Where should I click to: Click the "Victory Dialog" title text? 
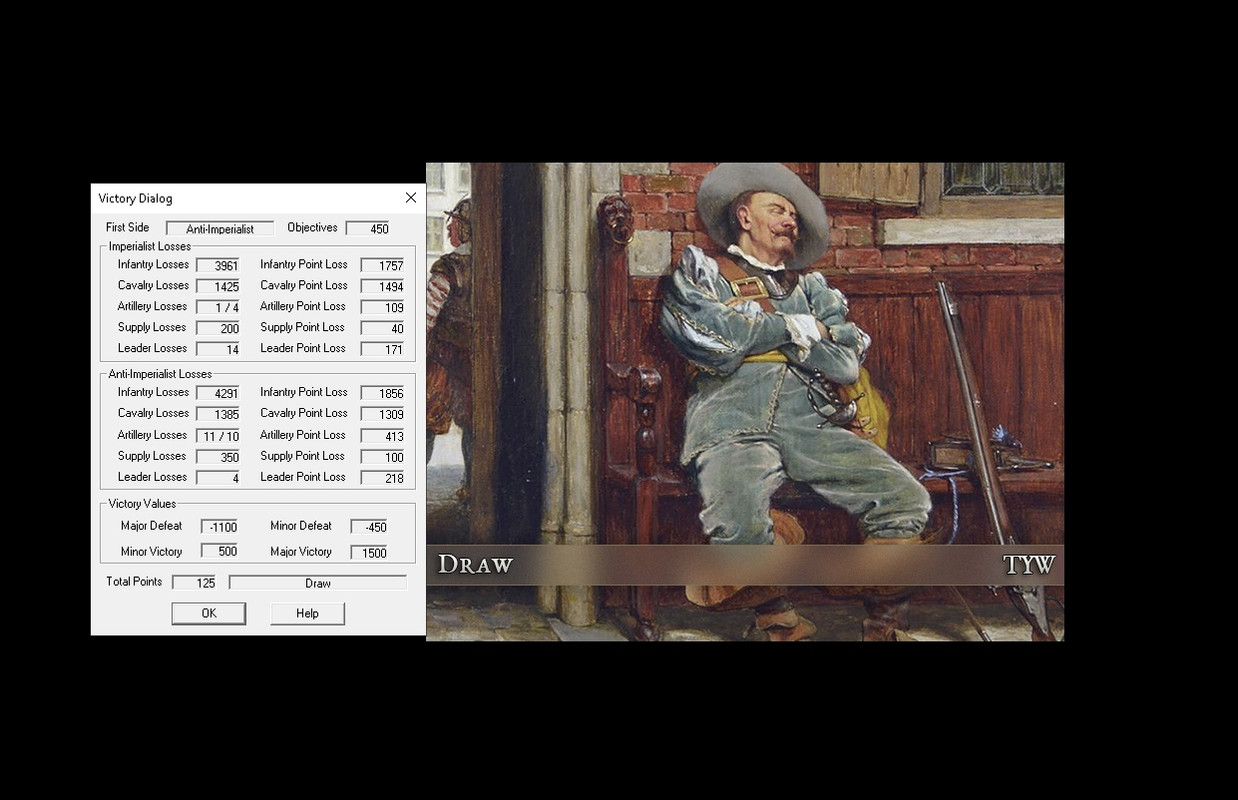click(x=135, y=198)
